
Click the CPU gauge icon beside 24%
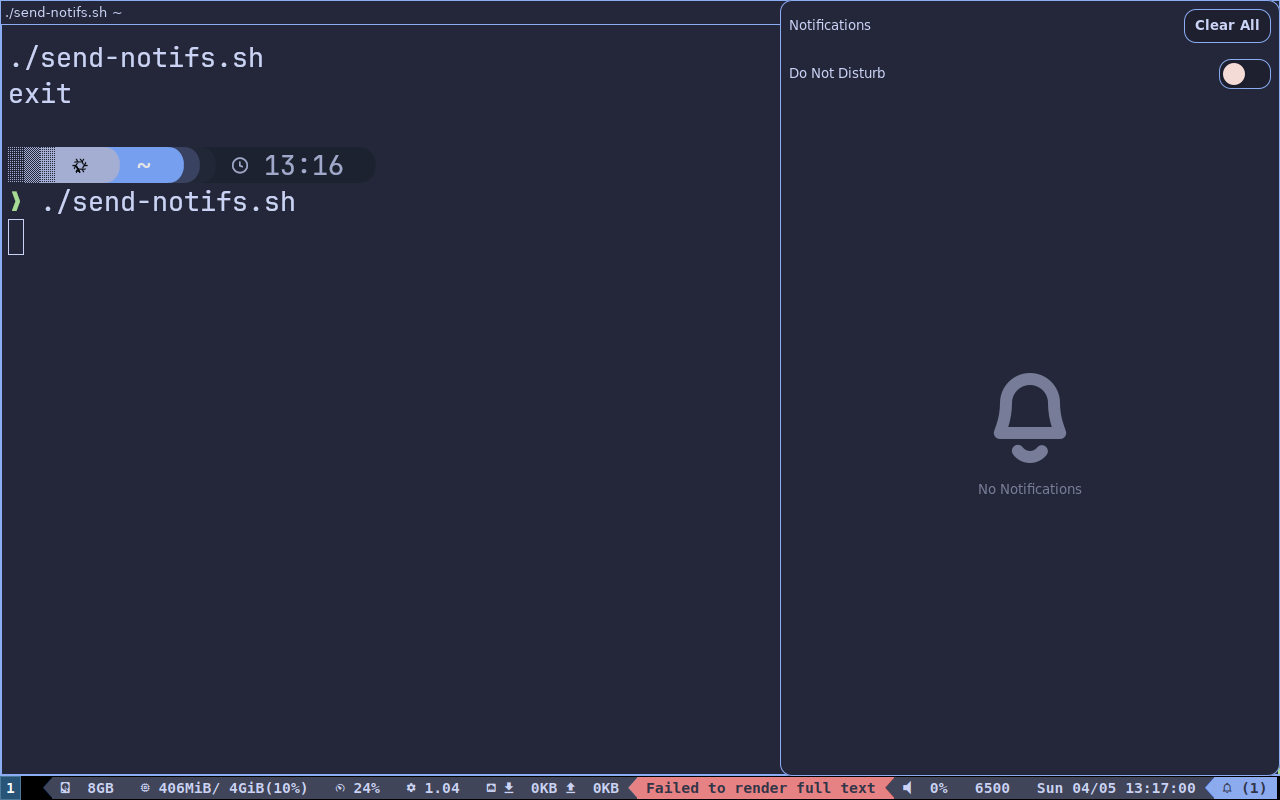(340, 788)
